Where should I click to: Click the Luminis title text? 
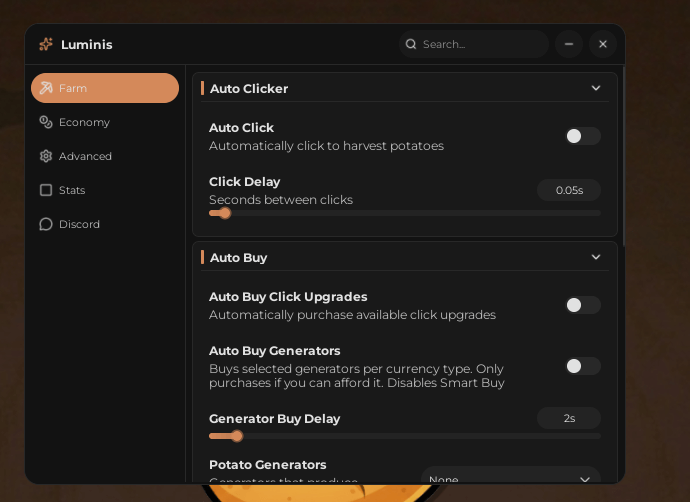coord(87,44)
